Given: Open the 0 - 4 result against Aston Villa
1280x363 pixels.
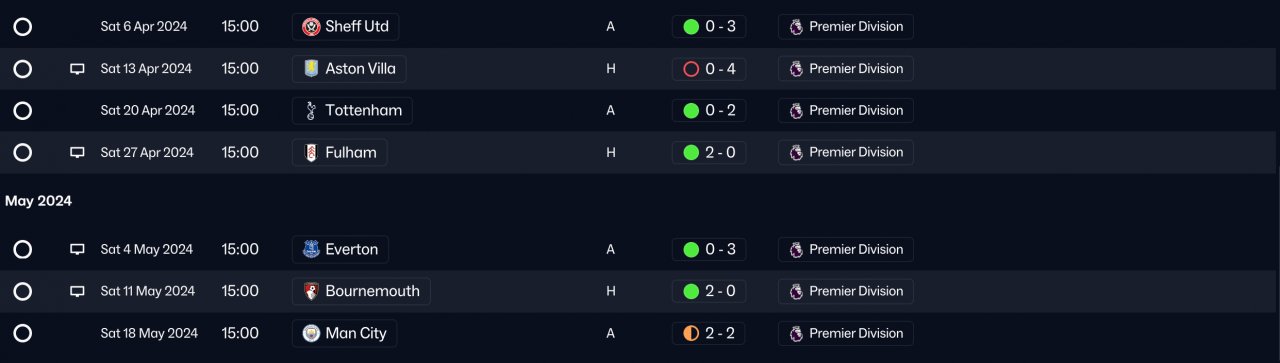Looking at the screenshot, I should point(709,69).
